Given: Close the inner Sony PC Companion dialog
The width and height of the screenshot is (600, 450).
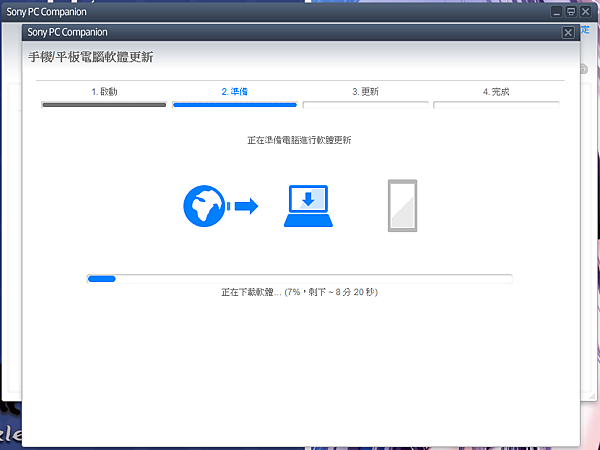Looking at the screenshot, I should coord(568,33).
